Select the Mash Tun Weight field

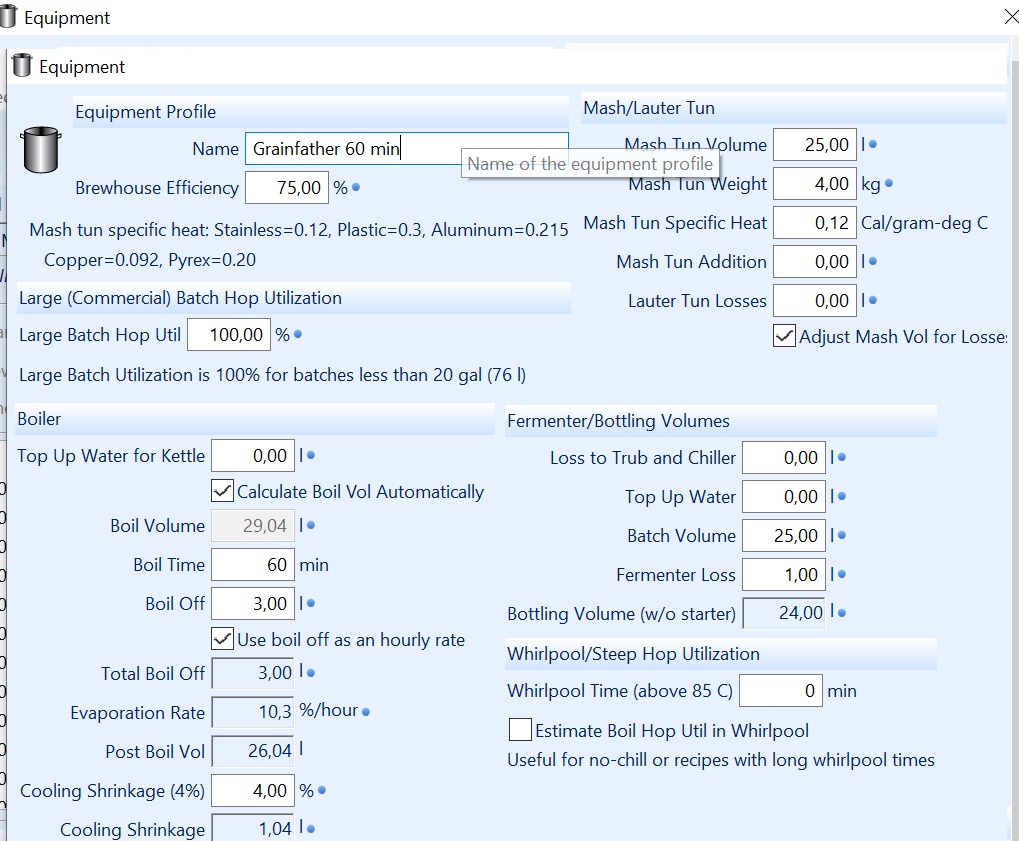(814, 184)
